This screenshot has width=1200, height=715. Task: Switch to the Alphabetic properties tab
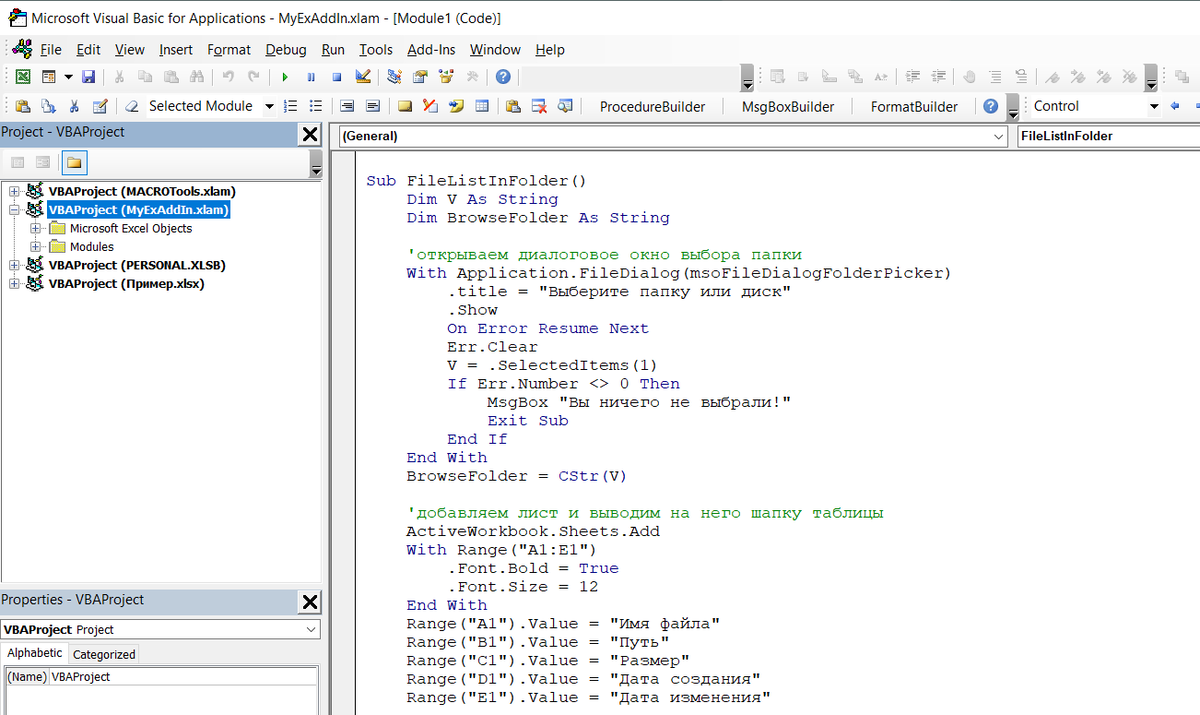35,653
